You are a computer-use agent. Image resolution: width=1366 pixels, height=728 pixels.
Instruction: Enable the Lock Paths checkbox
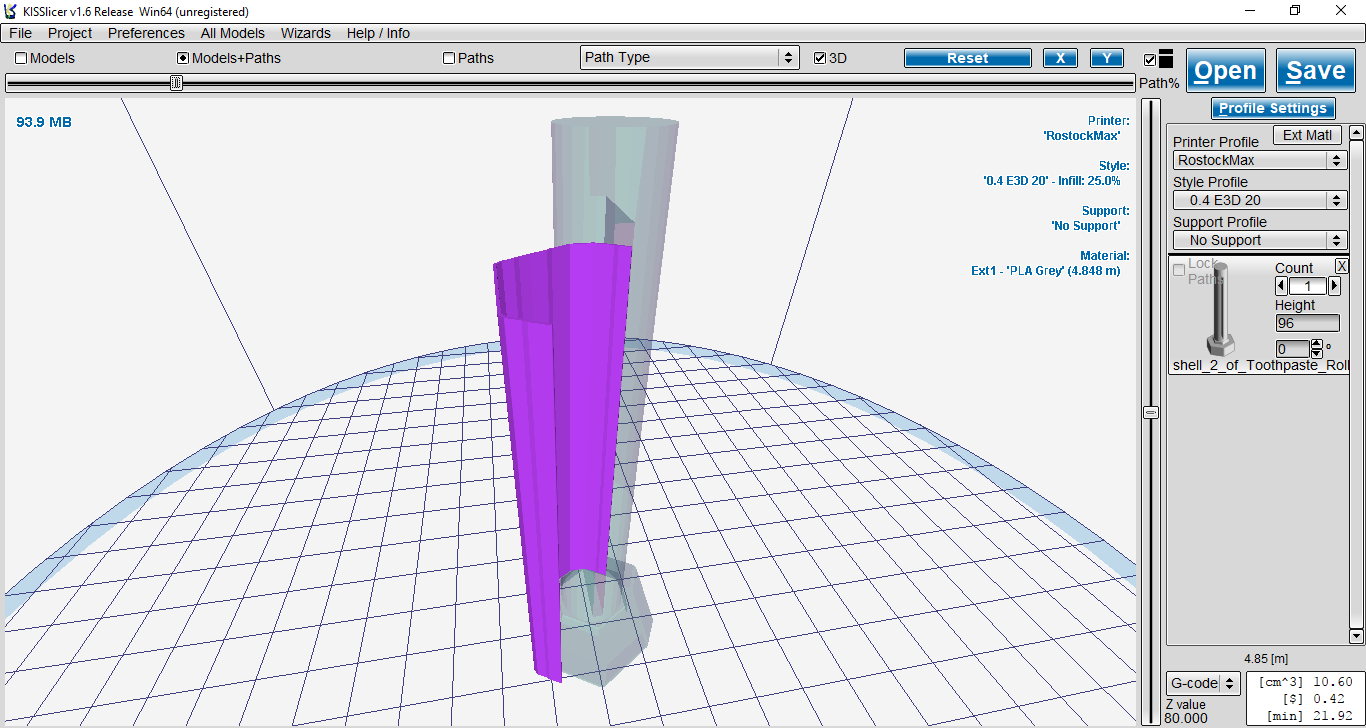coord(1179,270)
